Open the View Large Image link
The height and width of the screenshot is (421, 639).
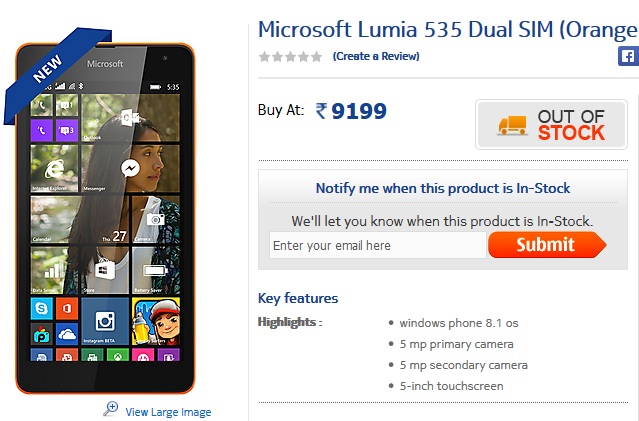click(168, 412)
